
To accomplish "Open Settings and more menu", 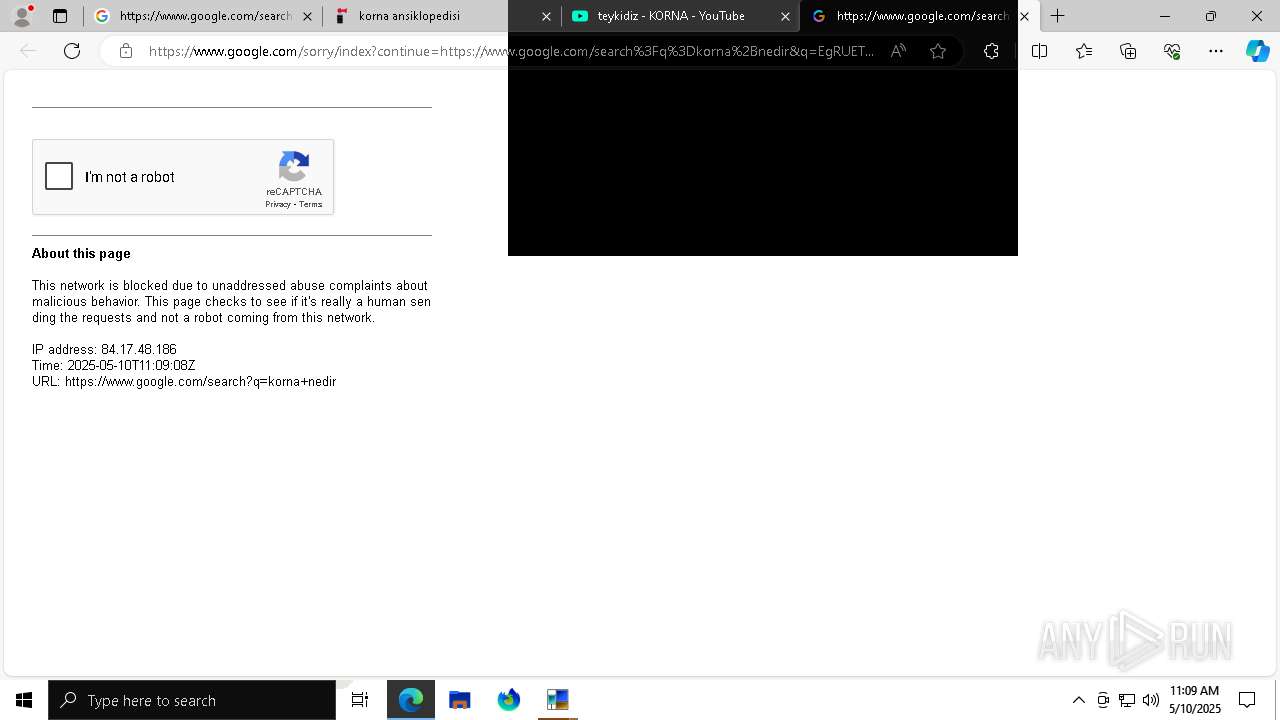I will pos(1216,51).
